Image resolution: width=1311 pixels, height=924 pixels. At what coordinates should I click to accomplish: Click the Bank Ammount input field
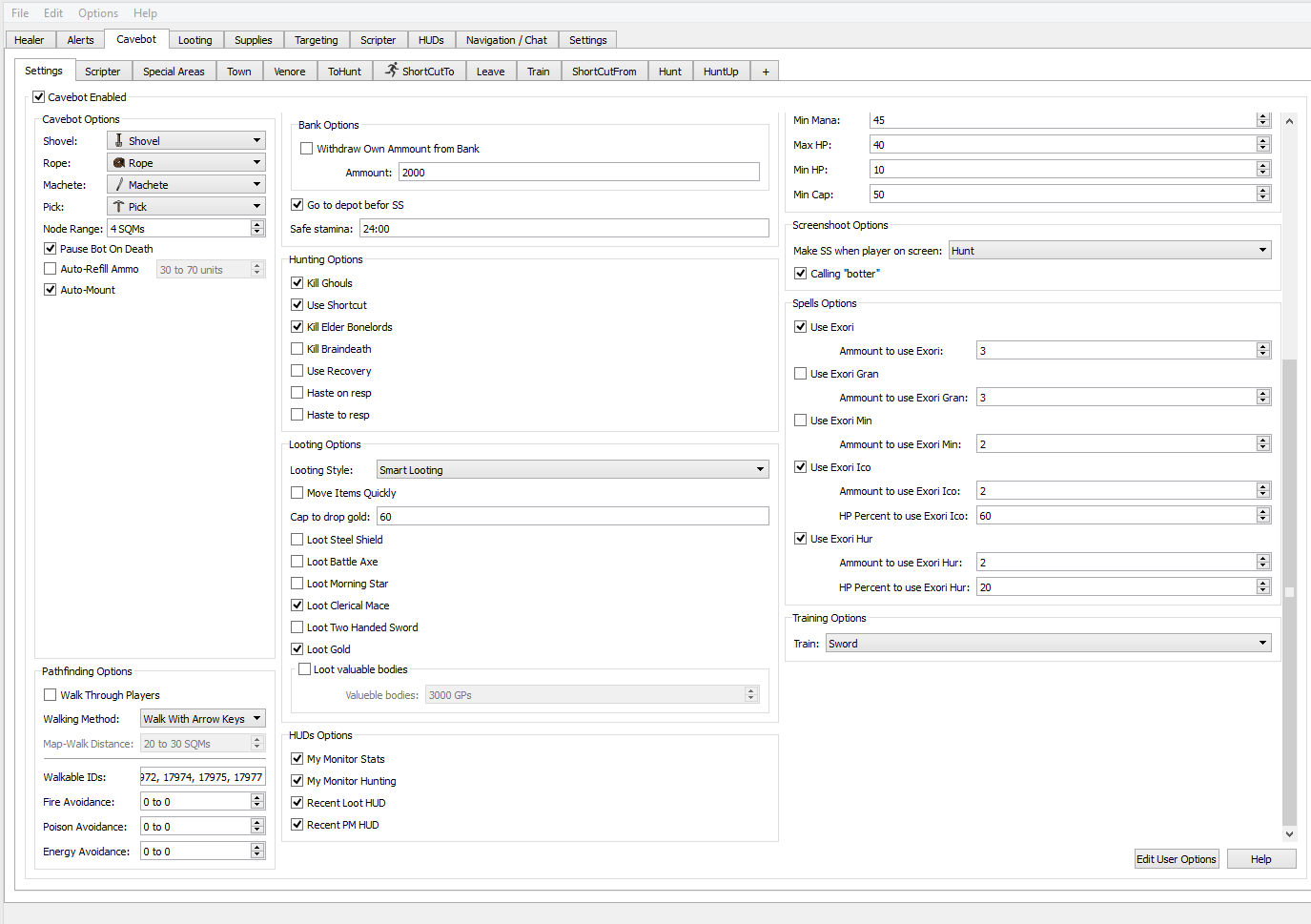click(579, 173)
